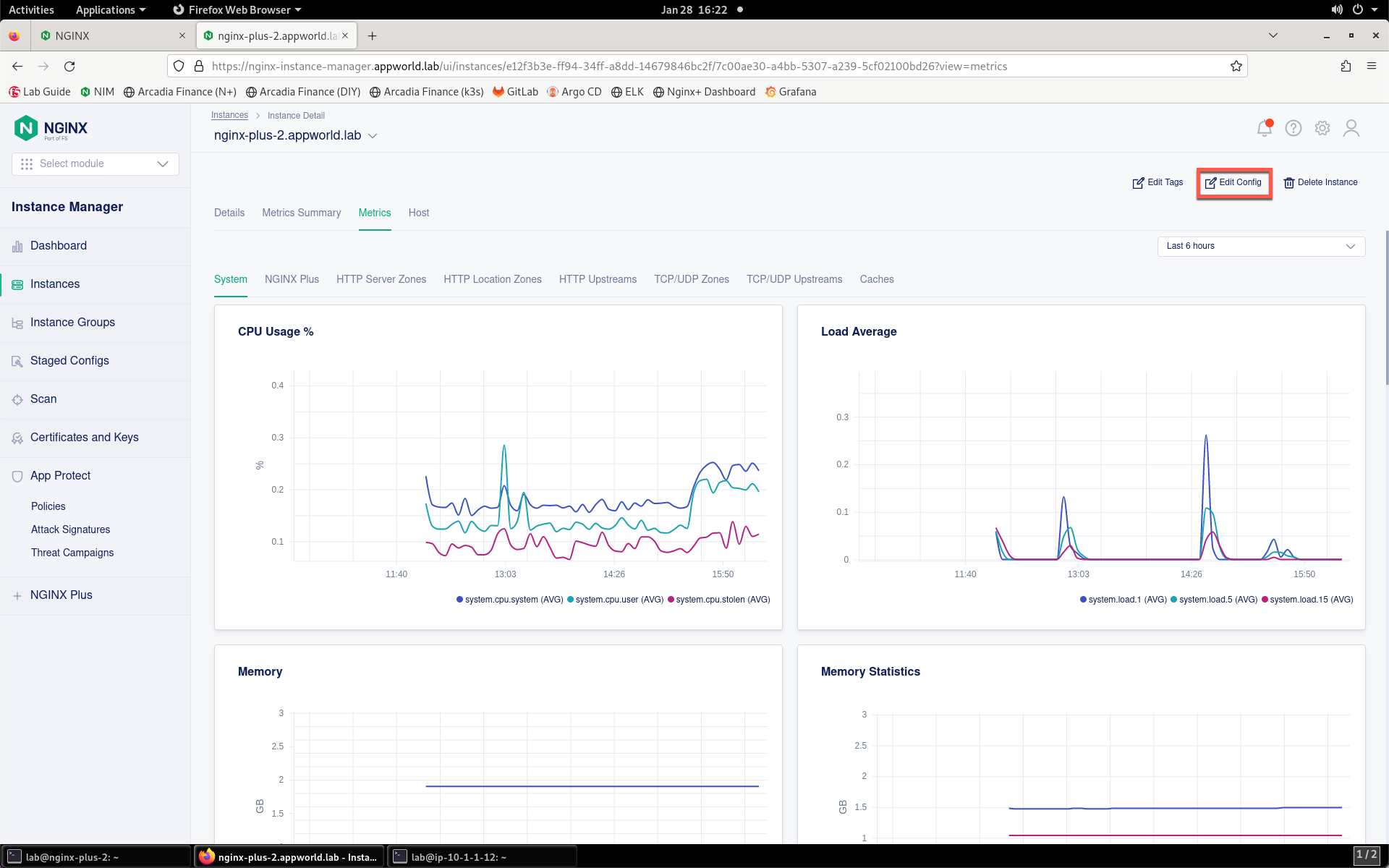
Task: Go back in Firefox
Action: point(17,66)
